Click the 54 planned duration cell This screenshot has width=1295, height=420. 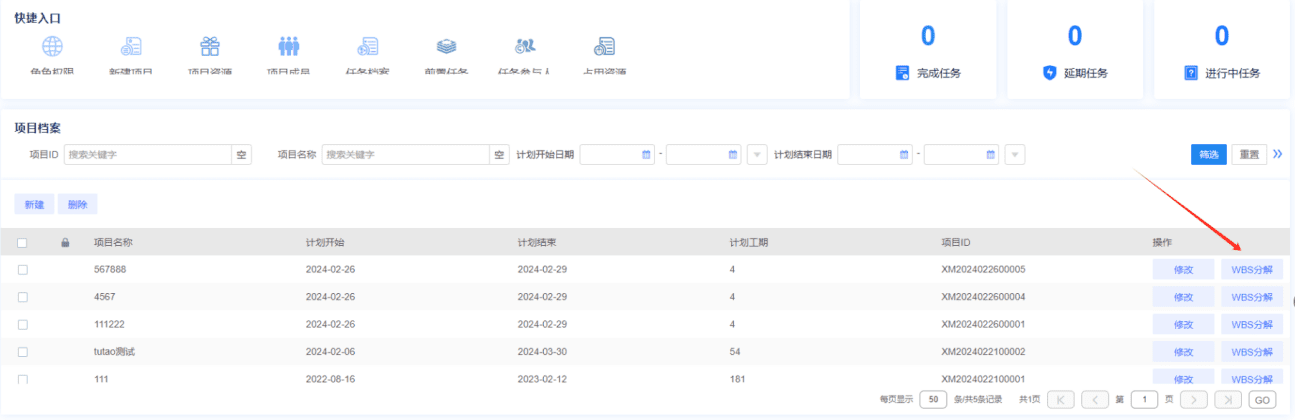735,352
